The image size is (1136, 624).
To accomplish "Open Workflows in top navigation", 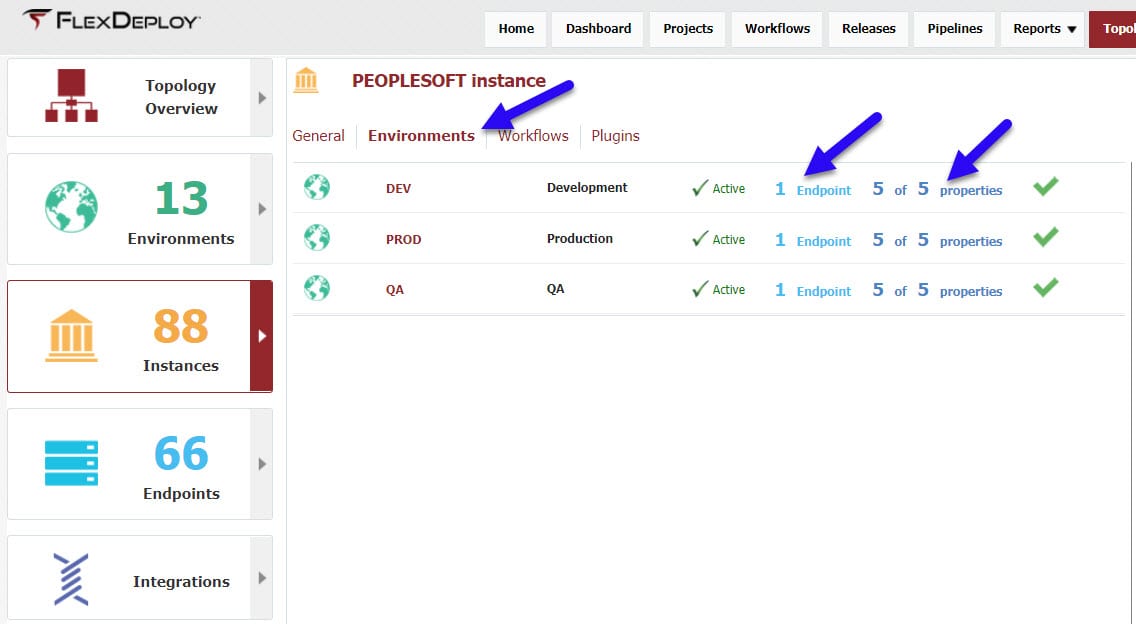I will 777,29.
